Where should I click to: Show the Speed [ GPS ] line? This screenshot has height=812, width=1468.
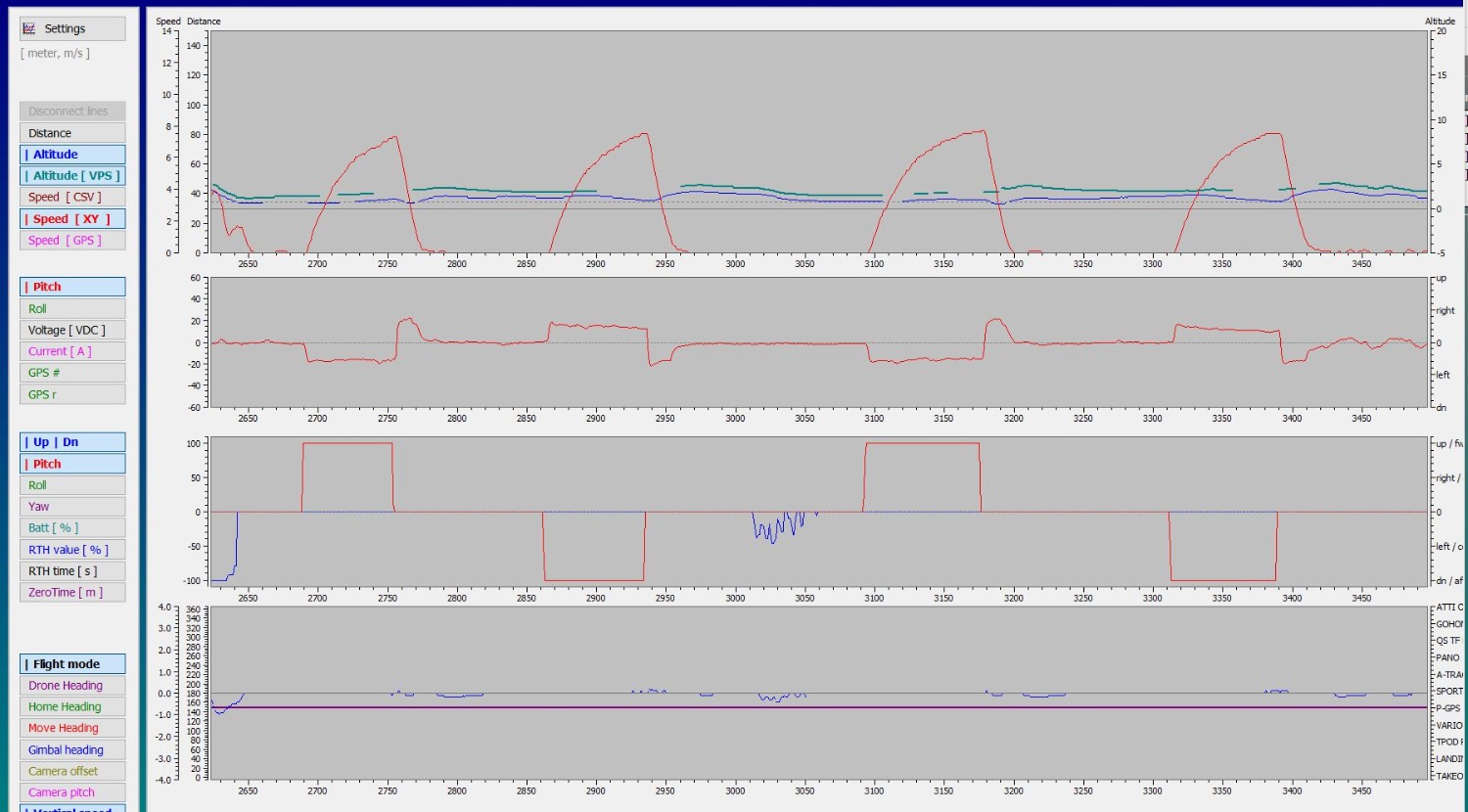pos(72,241)
